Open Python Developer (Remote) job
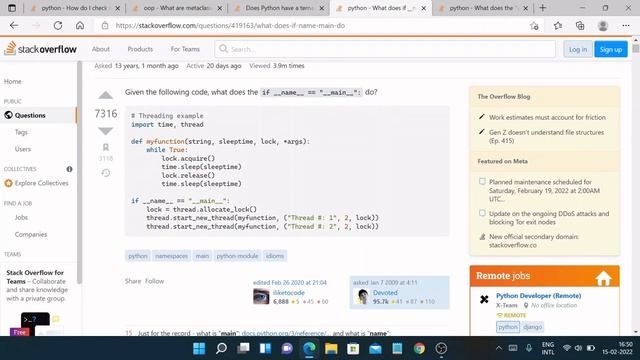Image resolution: width=640 pixels, height=360 pixels. point(538,296)
